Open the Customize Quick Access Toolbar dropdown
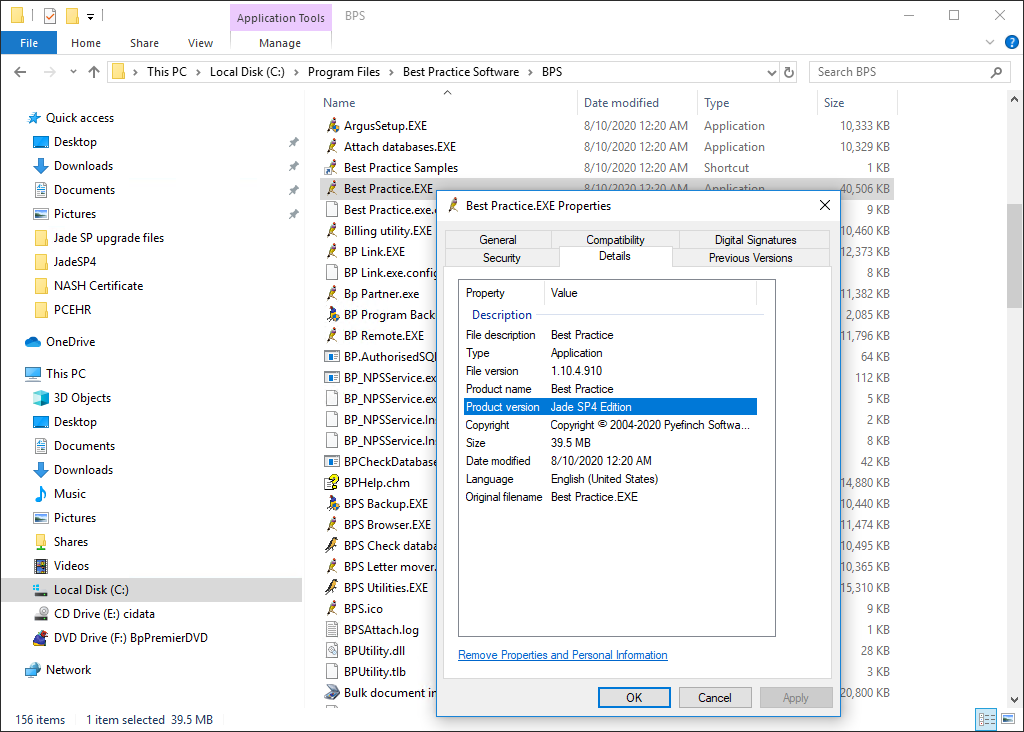The image size is (1024, 732). click(x=90, y=16)
